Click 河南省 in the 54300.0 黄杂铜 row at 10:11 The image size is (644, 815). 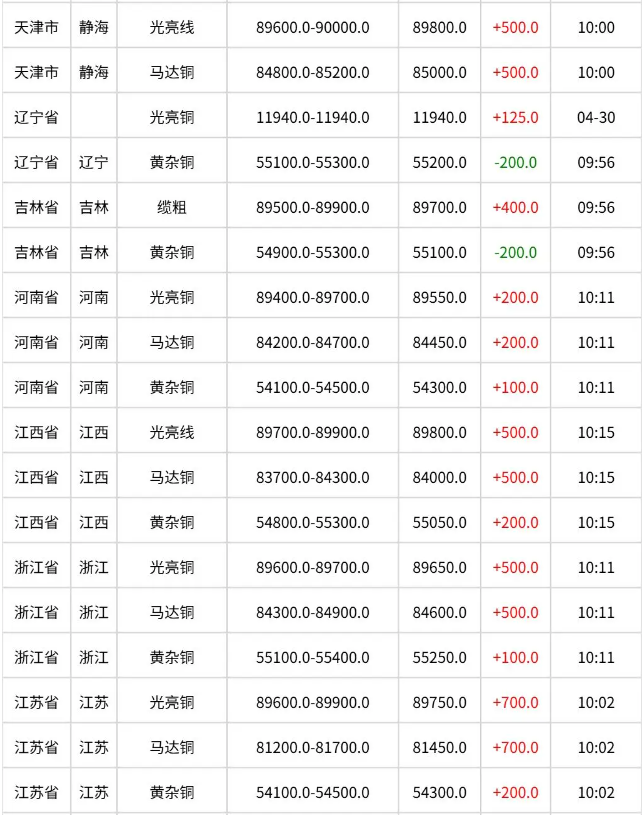coord(36,388)
